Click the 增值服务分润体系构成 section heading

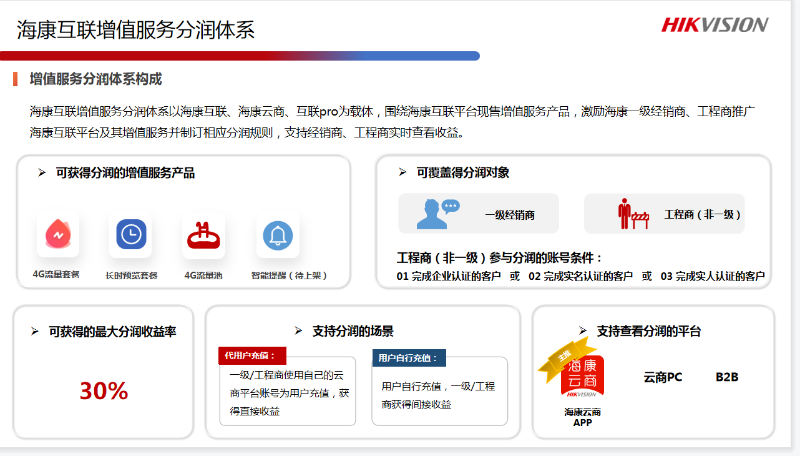[96, 79]
